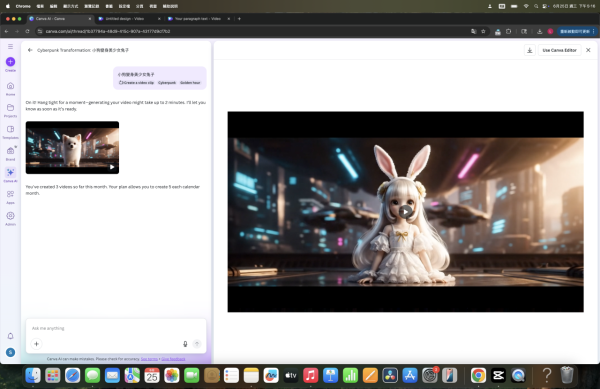The height and width of the screenshot is (389, 600).
Task: Click the Cyberpunk style chip
Action: (167, 83)
